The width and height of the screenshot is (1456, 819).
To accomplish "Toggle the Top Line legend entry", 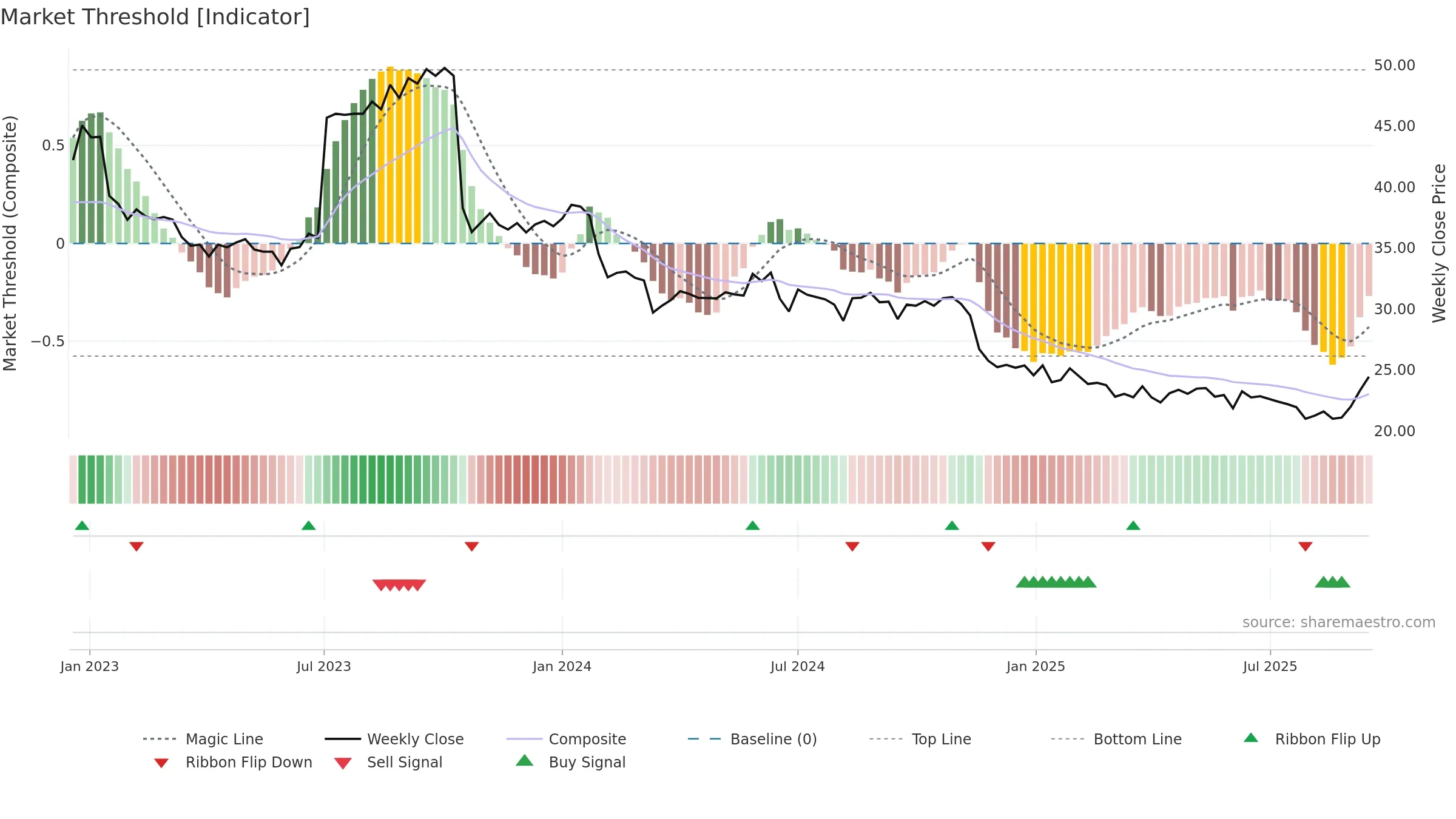I will tap(920, 739).
